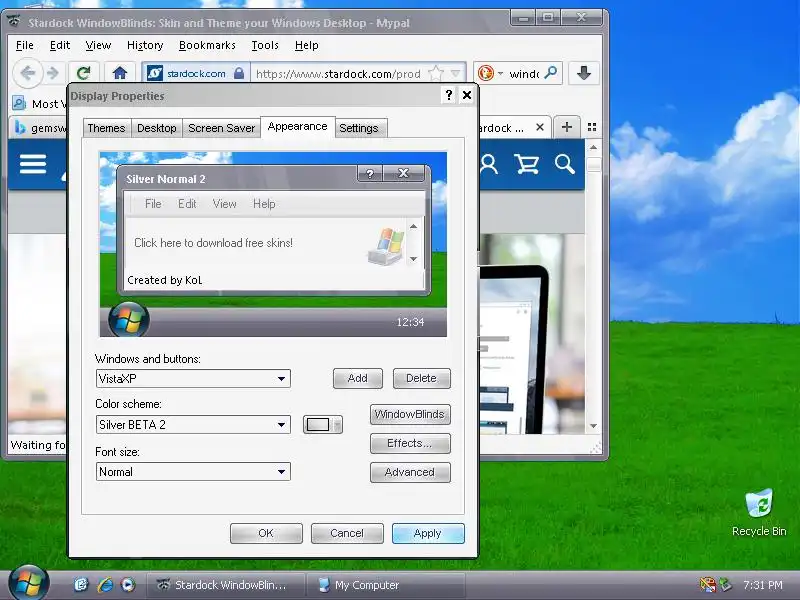Open the browser Edit menu
This screenshot has height=600, width=800.
(60, 45)
